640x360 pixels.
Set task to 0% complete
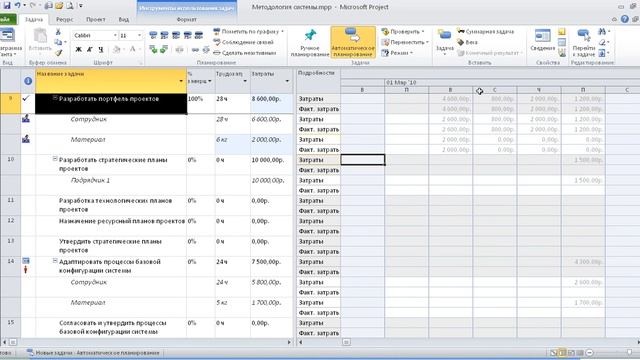pos(153,36)
